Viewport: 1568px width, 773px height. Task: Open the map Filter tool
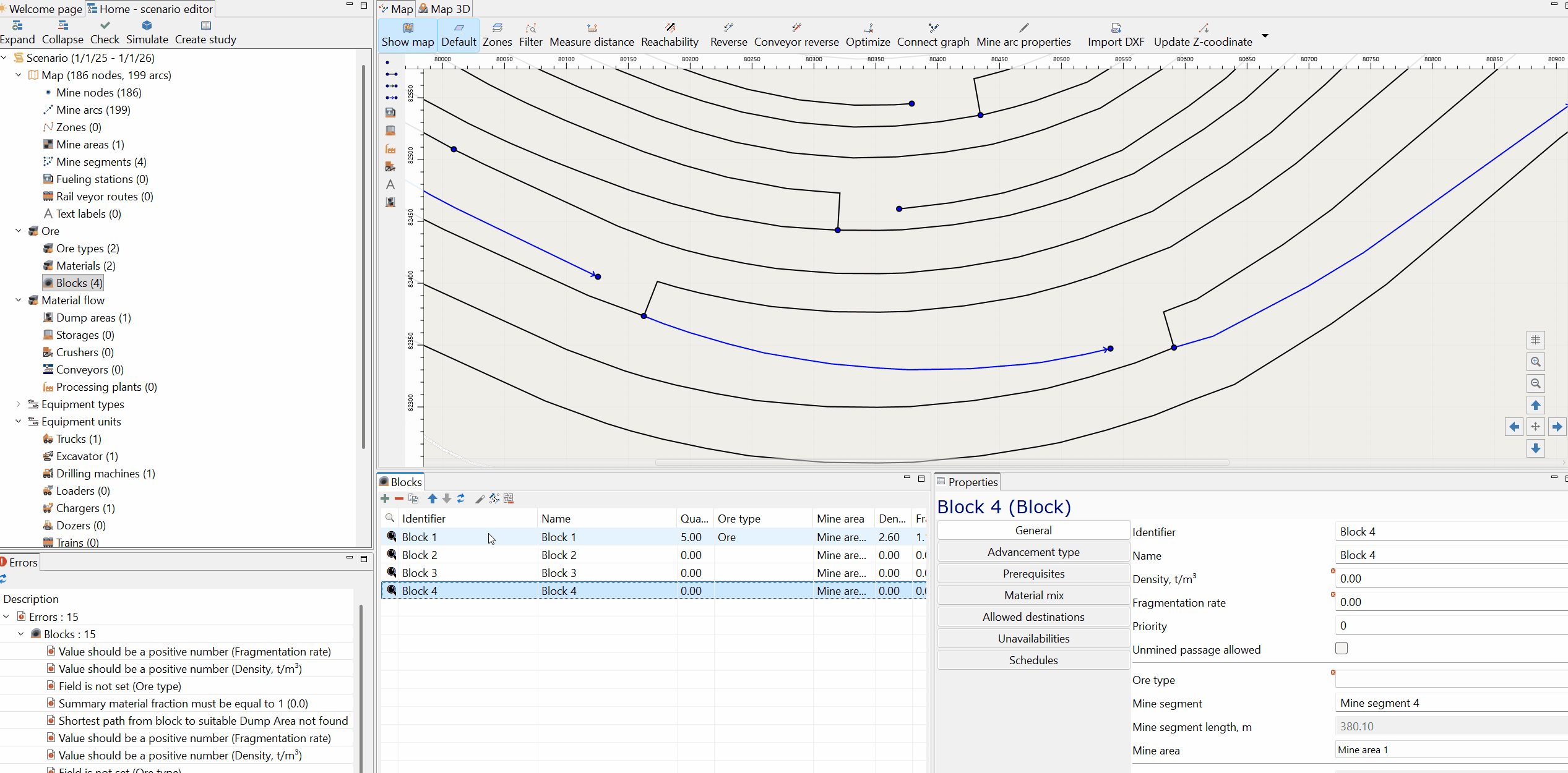pyautogui.click(x=530, y=35)
